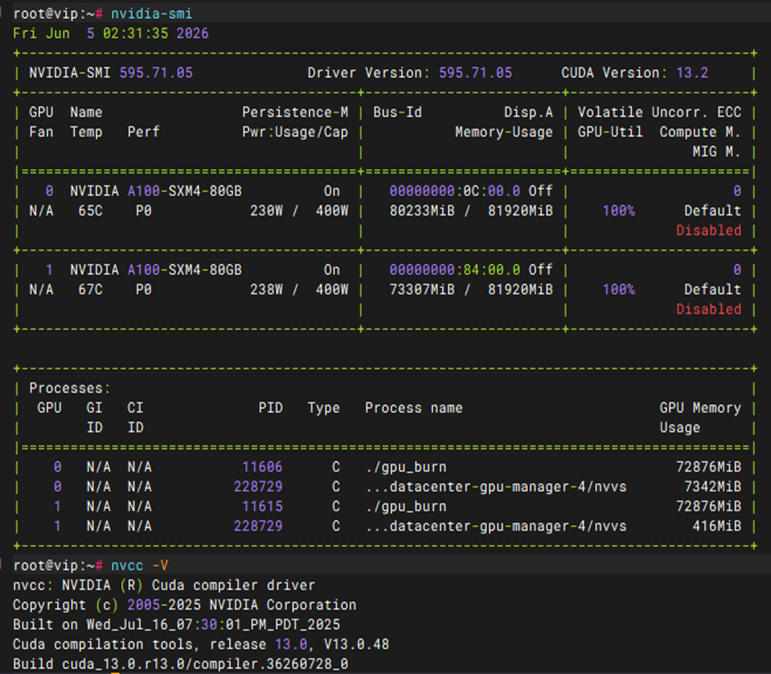Image resolution: width=771 pixels, height=674 pixels.
Task: Click the Driver Version value 595.71.05
Action: (x=475, y=73)
